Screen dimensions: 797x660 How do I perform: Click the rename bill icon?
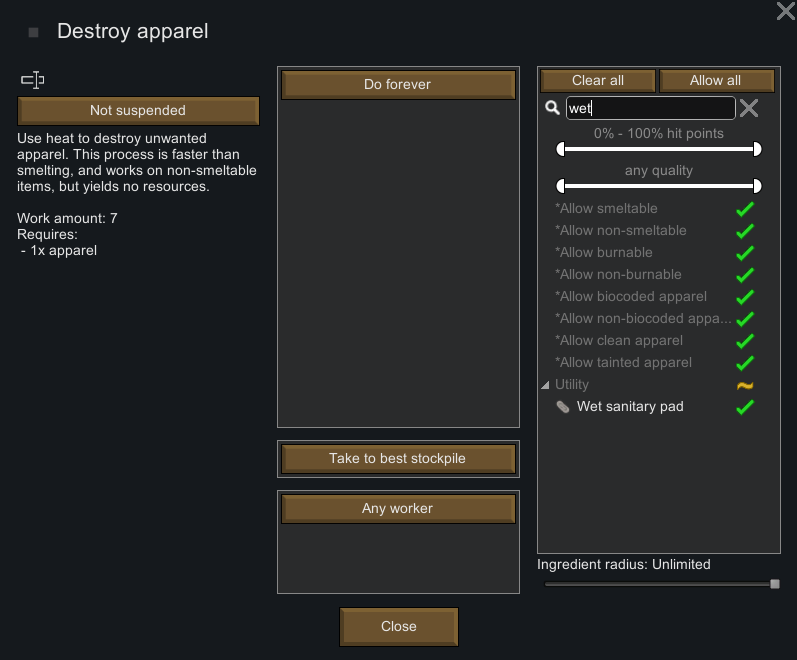coord(33,80)
